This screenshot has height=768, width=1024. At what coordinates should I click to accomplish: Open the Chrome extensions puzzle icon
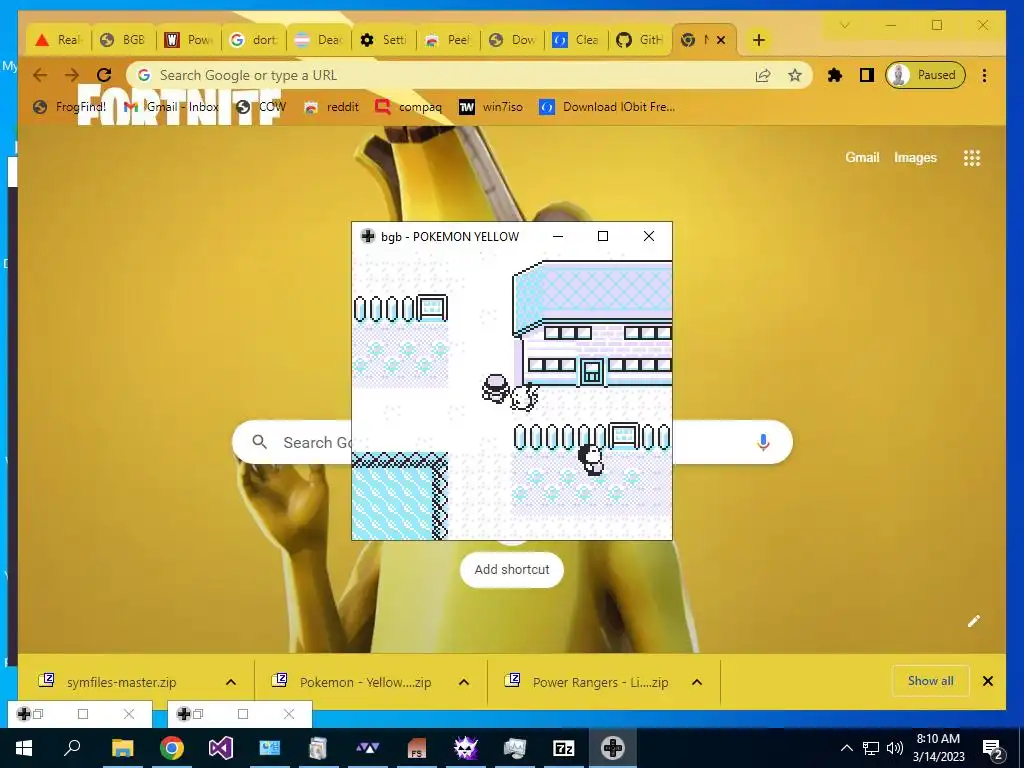[x=835, y=75]
